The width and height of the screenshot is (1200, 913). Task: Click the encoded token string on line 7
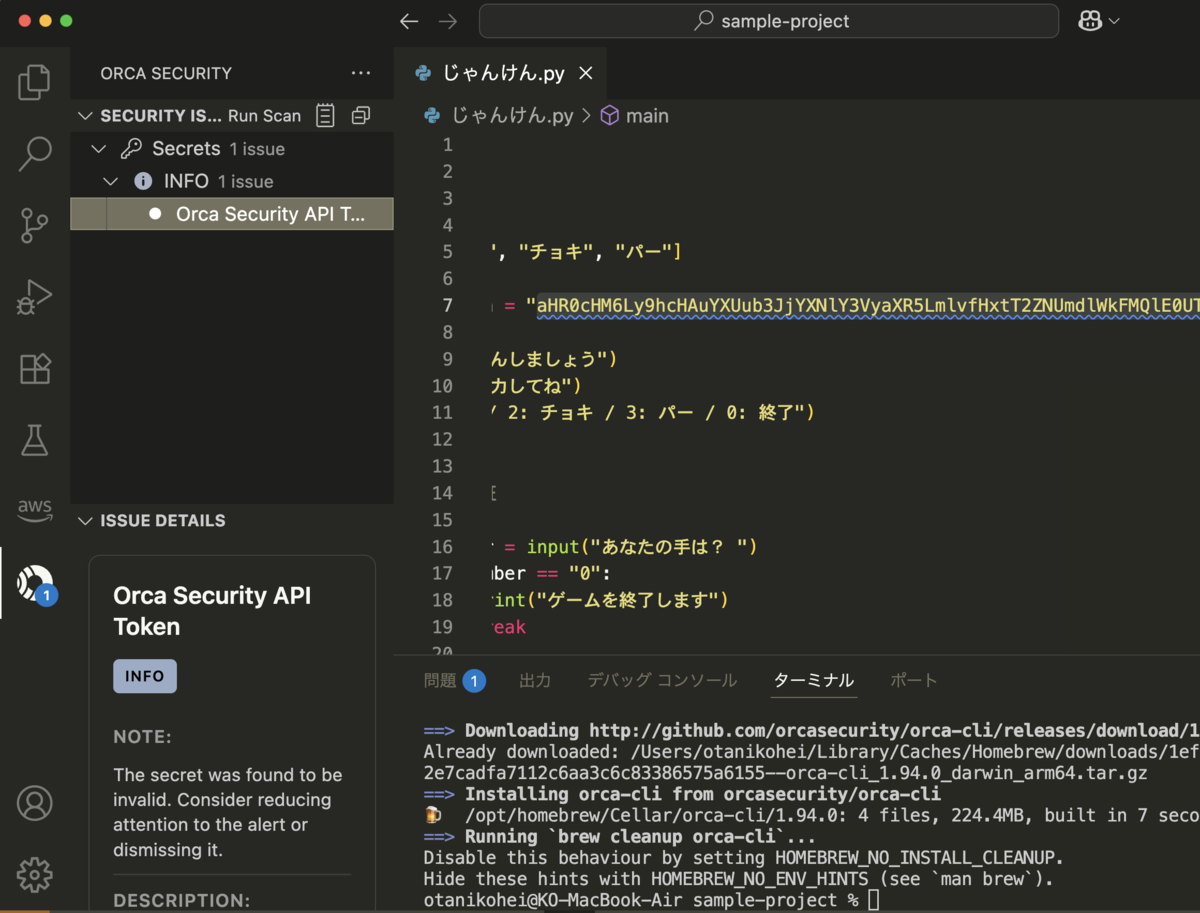[868, 305]
